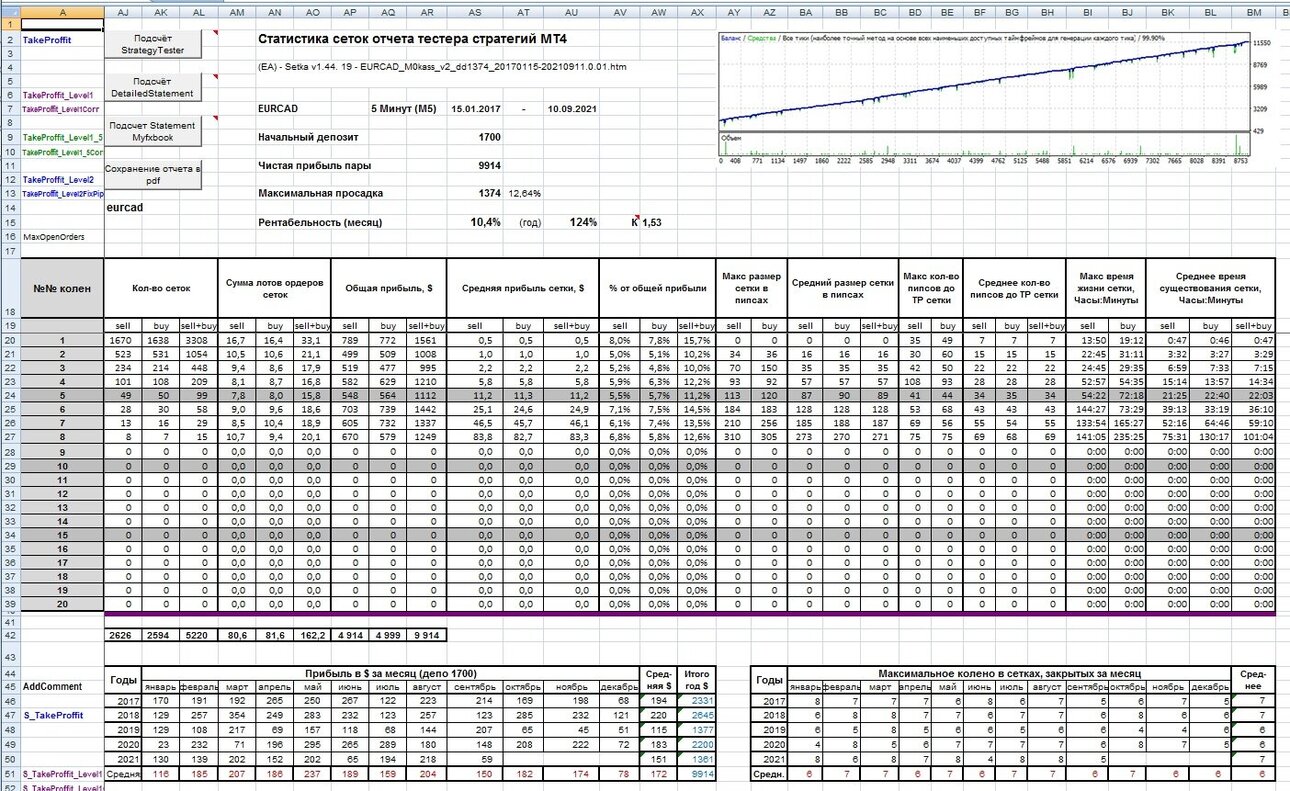Click the initial deposit value 1700 in row 9

click(x=489, y=137)
